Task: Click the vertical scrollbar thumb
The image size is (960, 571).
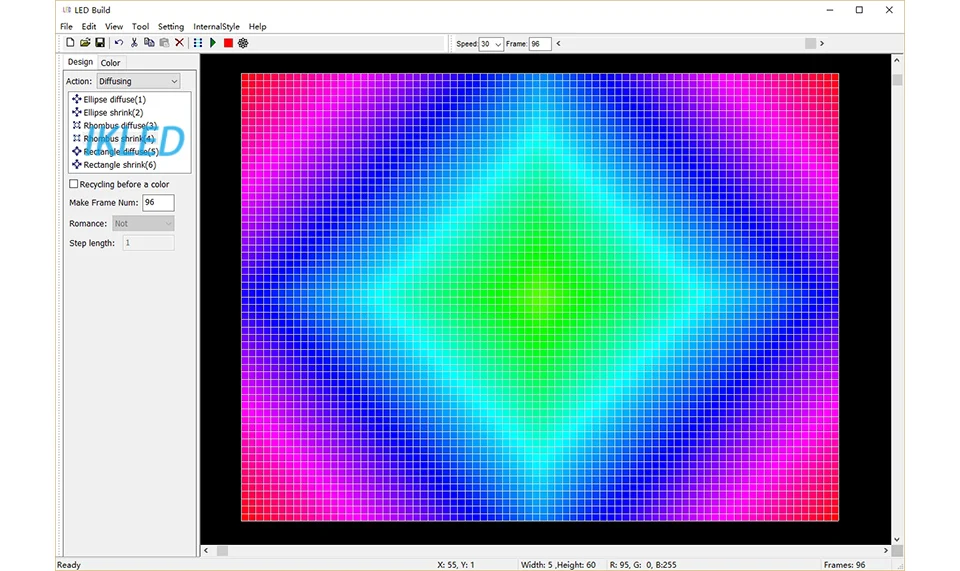Action: click(x=897, y=80)
